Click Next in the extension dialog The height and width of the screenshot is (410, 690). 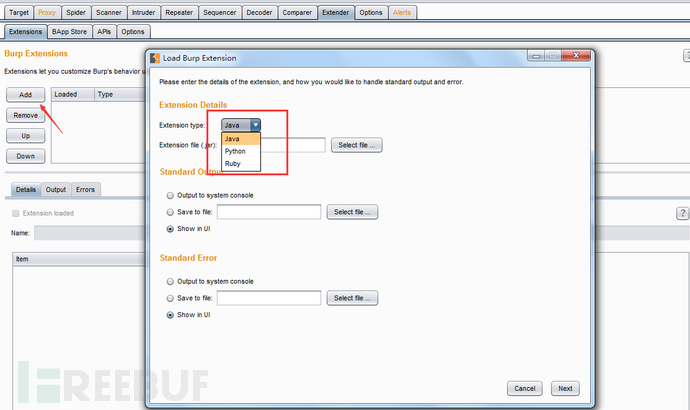[565, 388]
